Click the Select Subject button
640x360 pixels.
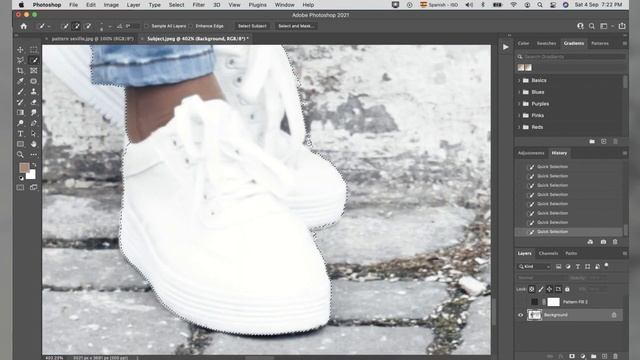[252, 26]
